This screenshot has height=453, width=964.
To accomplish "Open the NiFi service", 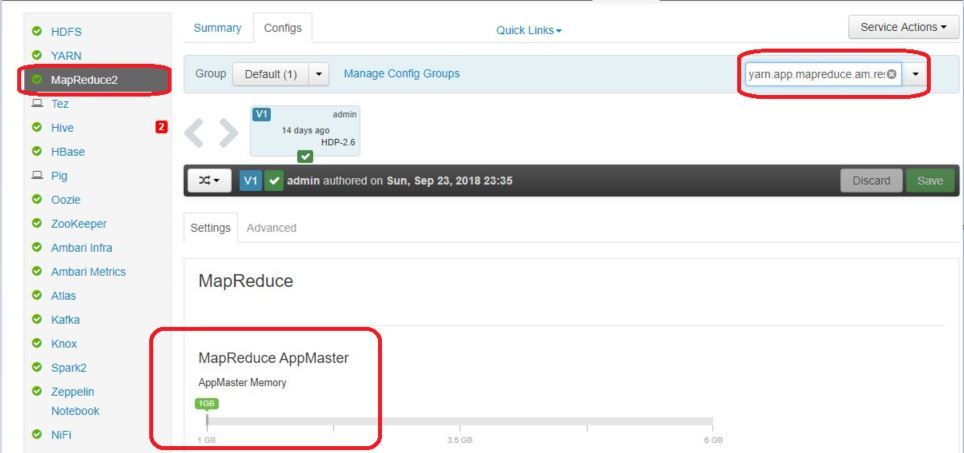I will coord(61,435).
